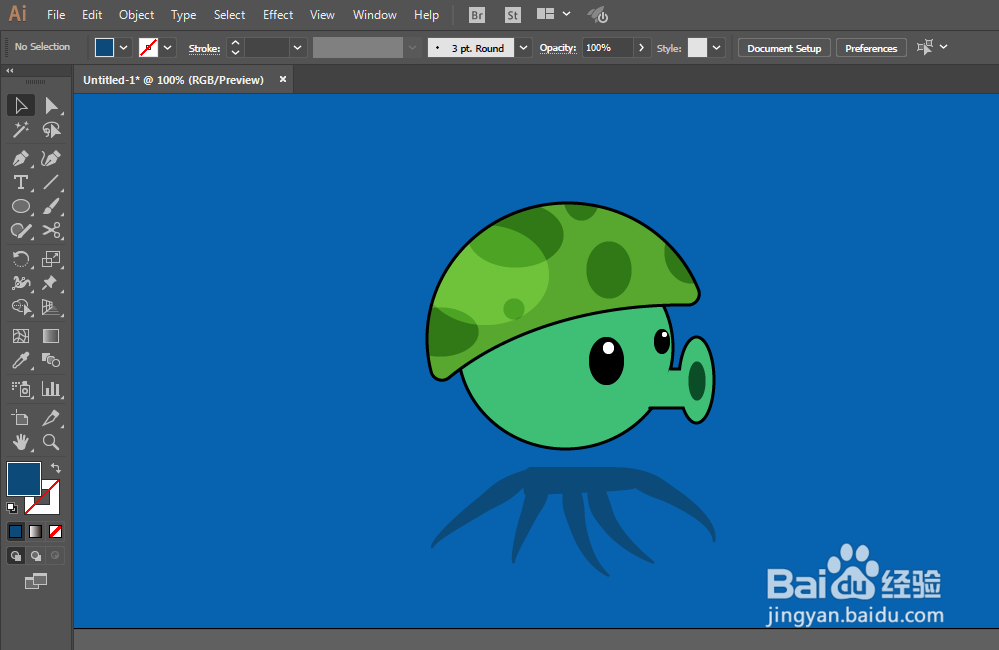
Task: Open the stroke color dropdown
Action: point(168,48)
